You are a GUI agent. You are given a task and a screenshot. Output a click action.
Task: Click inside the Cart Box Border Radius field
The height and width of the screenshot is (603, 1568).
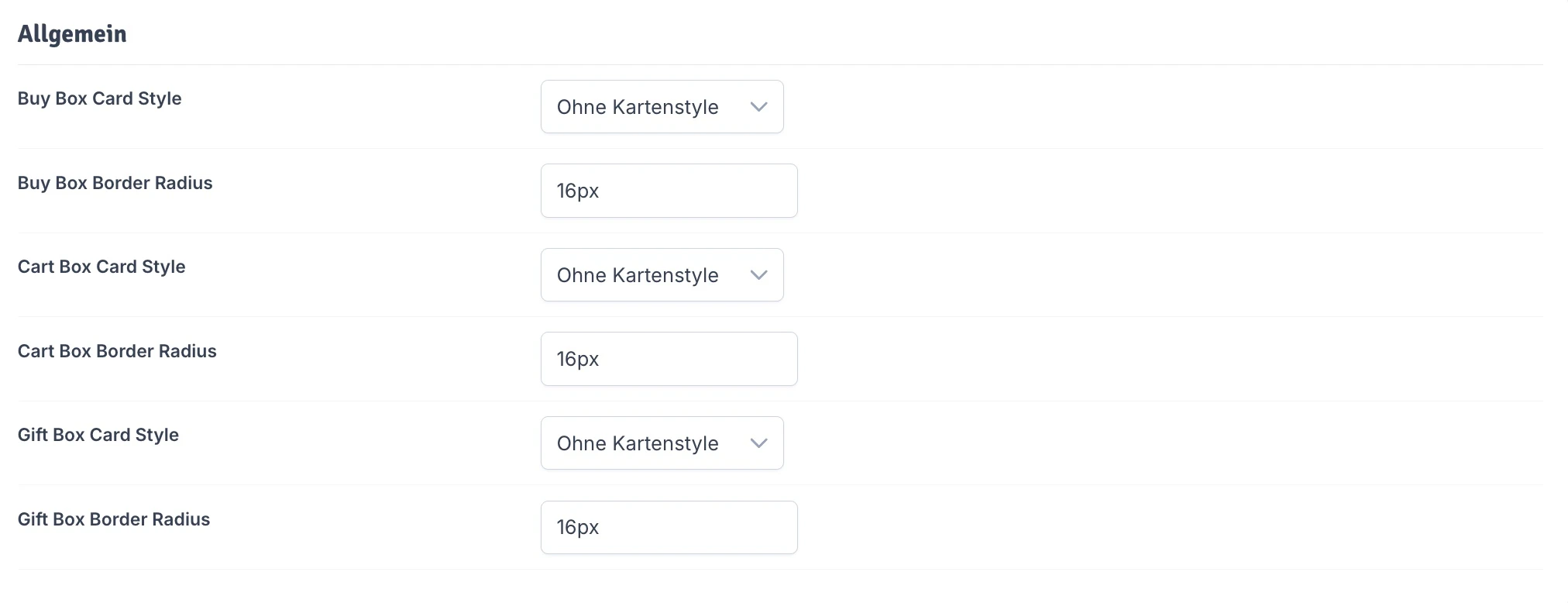coord(669,358)
